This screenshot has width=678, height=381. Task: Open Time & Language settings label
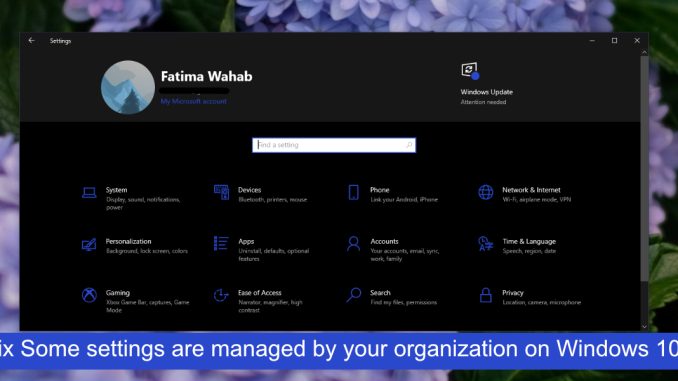pos(529,241)
